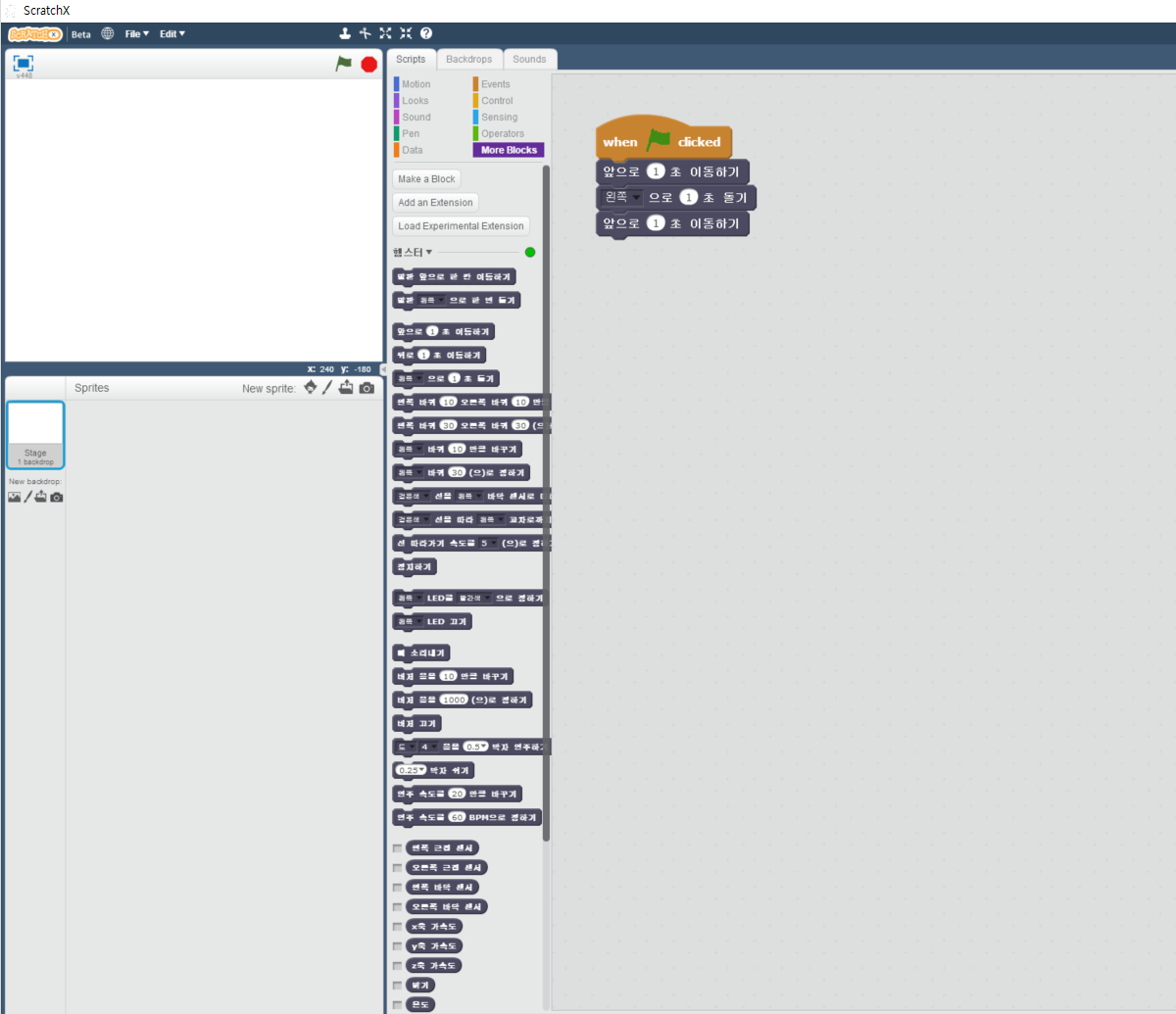This screenshot has width=1176, height=1014.
Task: Paint a new sprite
Action: (x=327, y=388)
